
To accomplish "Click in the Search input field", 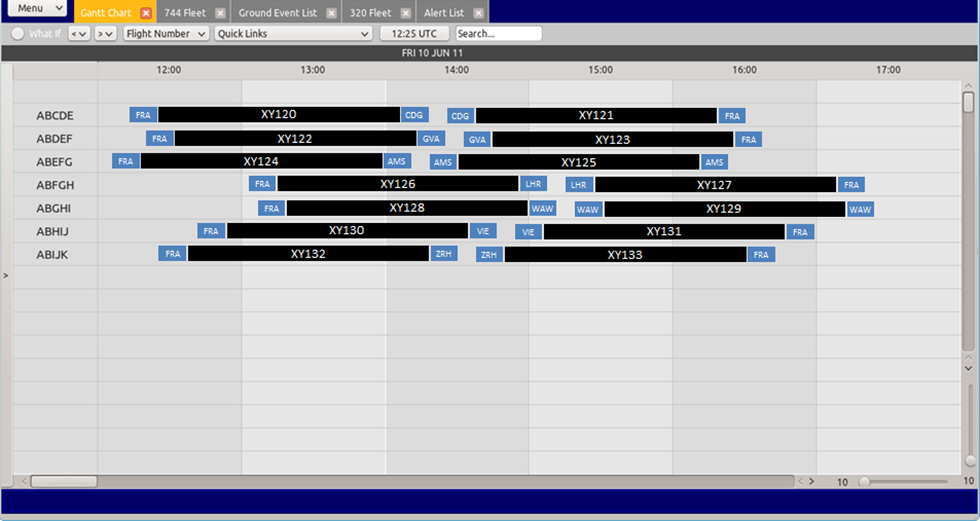I will click(498, 34).
